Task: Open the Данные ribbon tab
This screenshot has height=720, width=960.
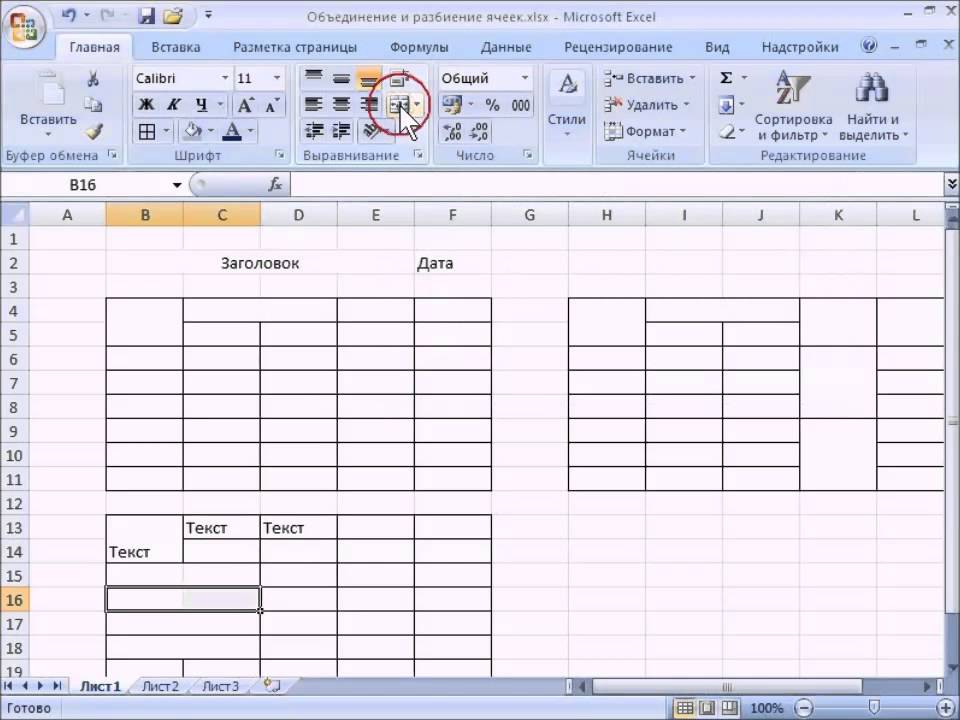Action: pyautogui.click(x=506, y=47)
